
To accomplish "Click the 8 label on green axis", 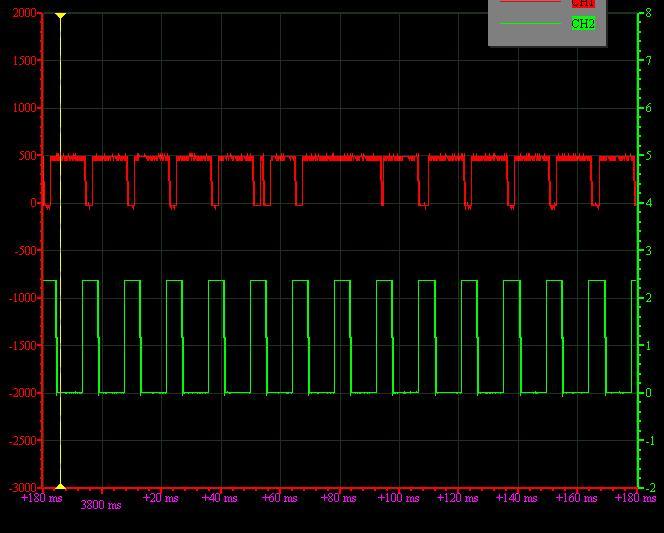I will point(648,13).
